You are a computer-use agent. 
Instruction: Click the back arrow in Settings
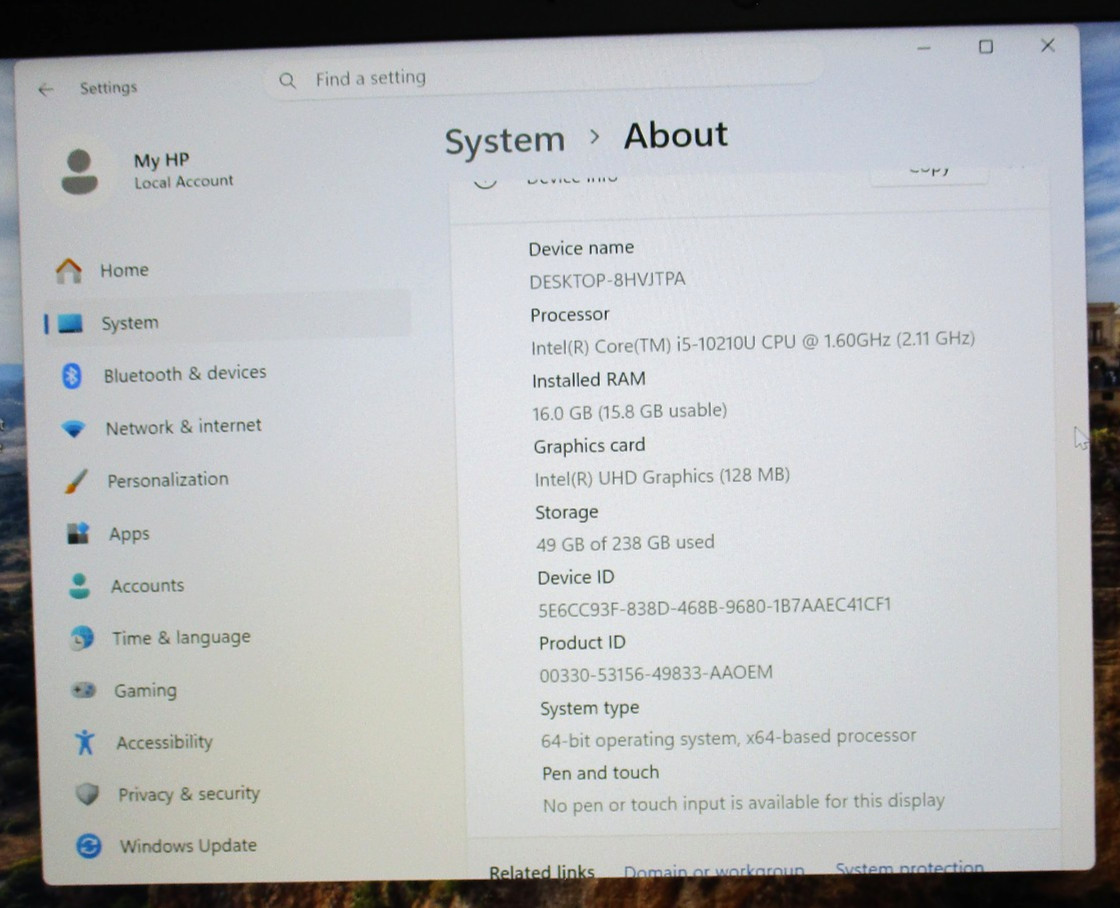(x=46, y=89)
